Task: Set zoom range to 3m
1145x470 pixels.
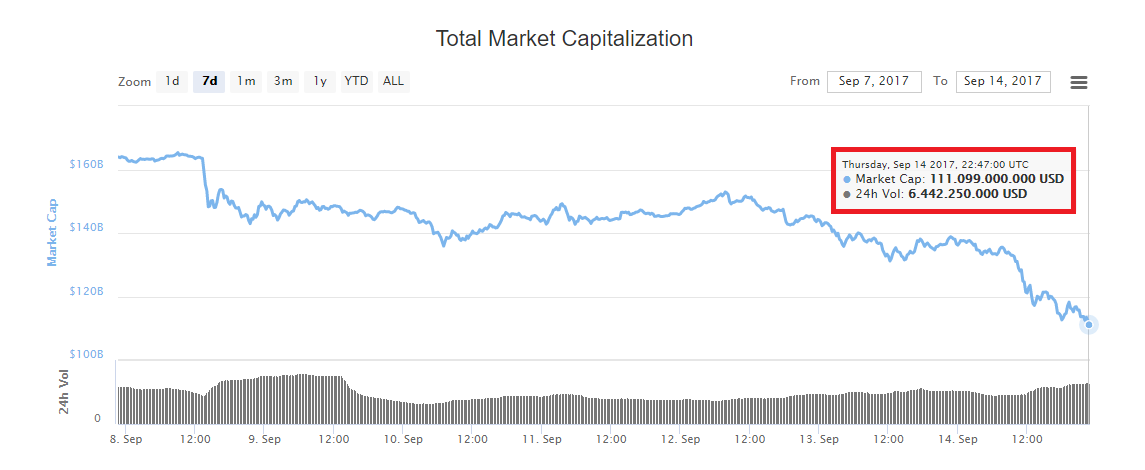Action: pos(283,81)
